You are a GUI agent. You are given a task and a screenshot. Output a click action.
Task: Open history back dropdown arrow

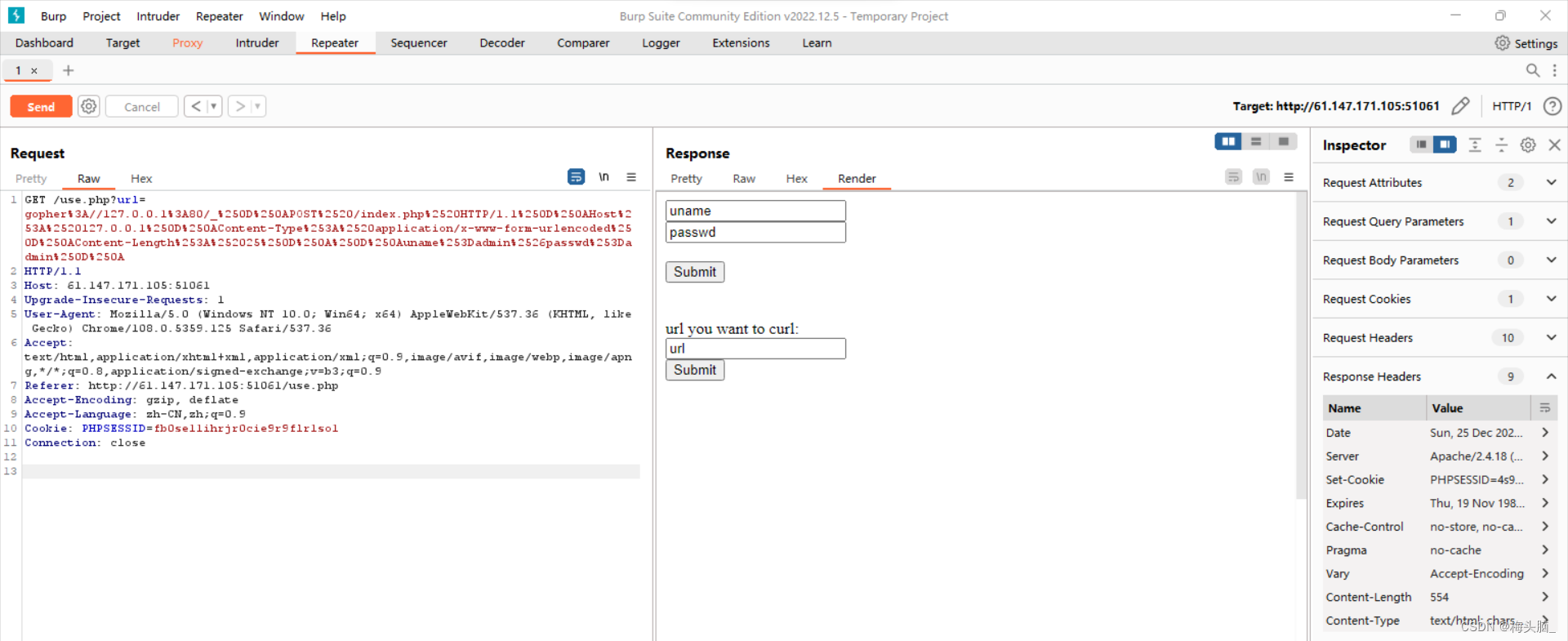(214, 106)
